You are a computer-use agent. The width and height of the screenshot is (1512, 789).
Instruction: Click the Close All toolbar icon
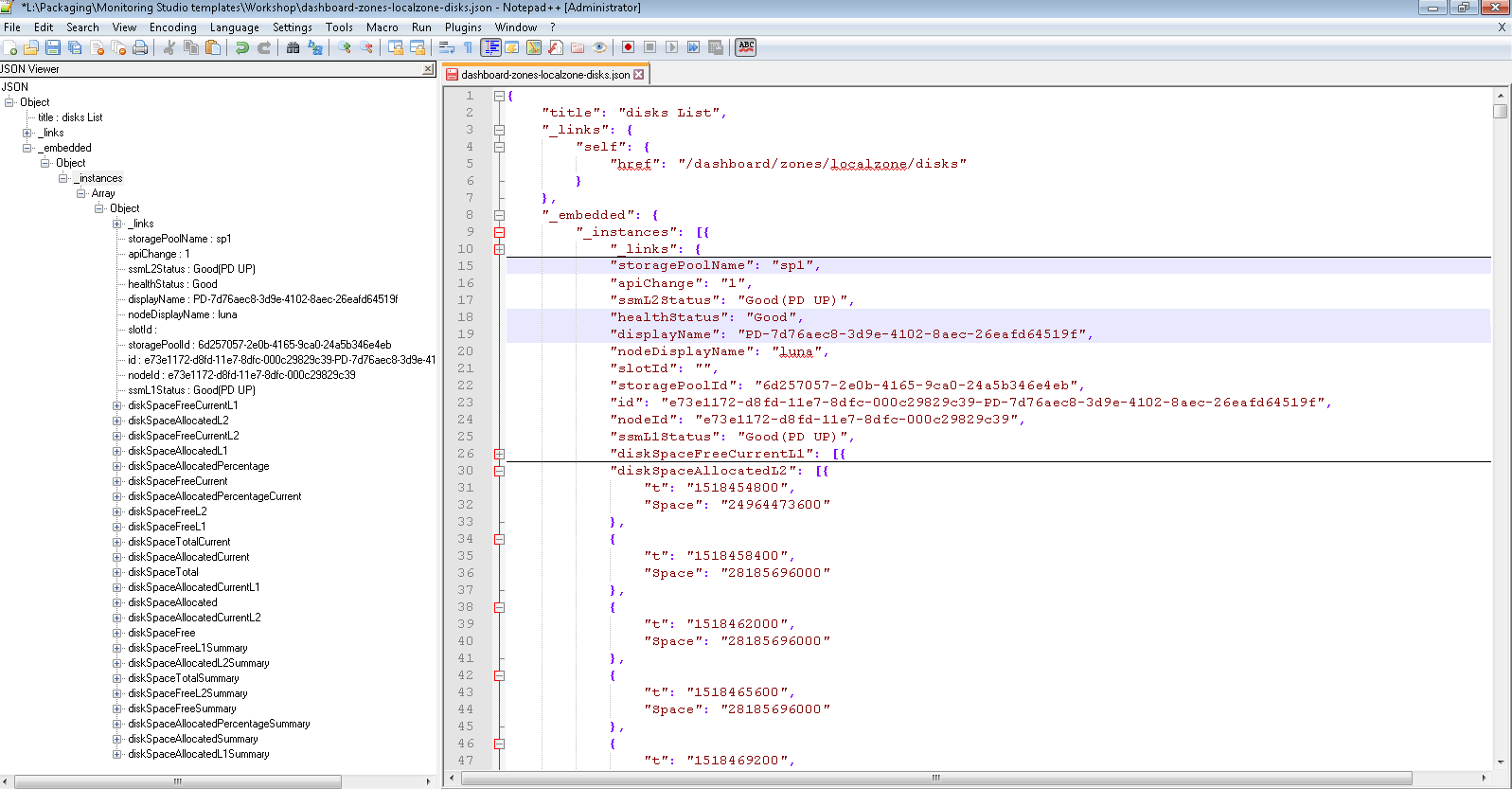click(118, 47)
